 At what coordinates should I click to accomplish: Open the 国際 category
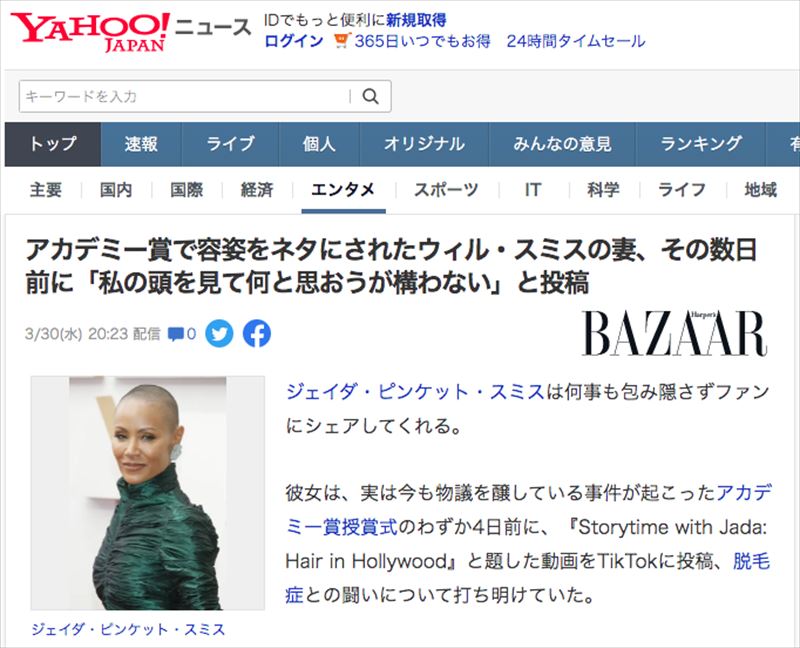pyautogui.click(x=187, y=190)
